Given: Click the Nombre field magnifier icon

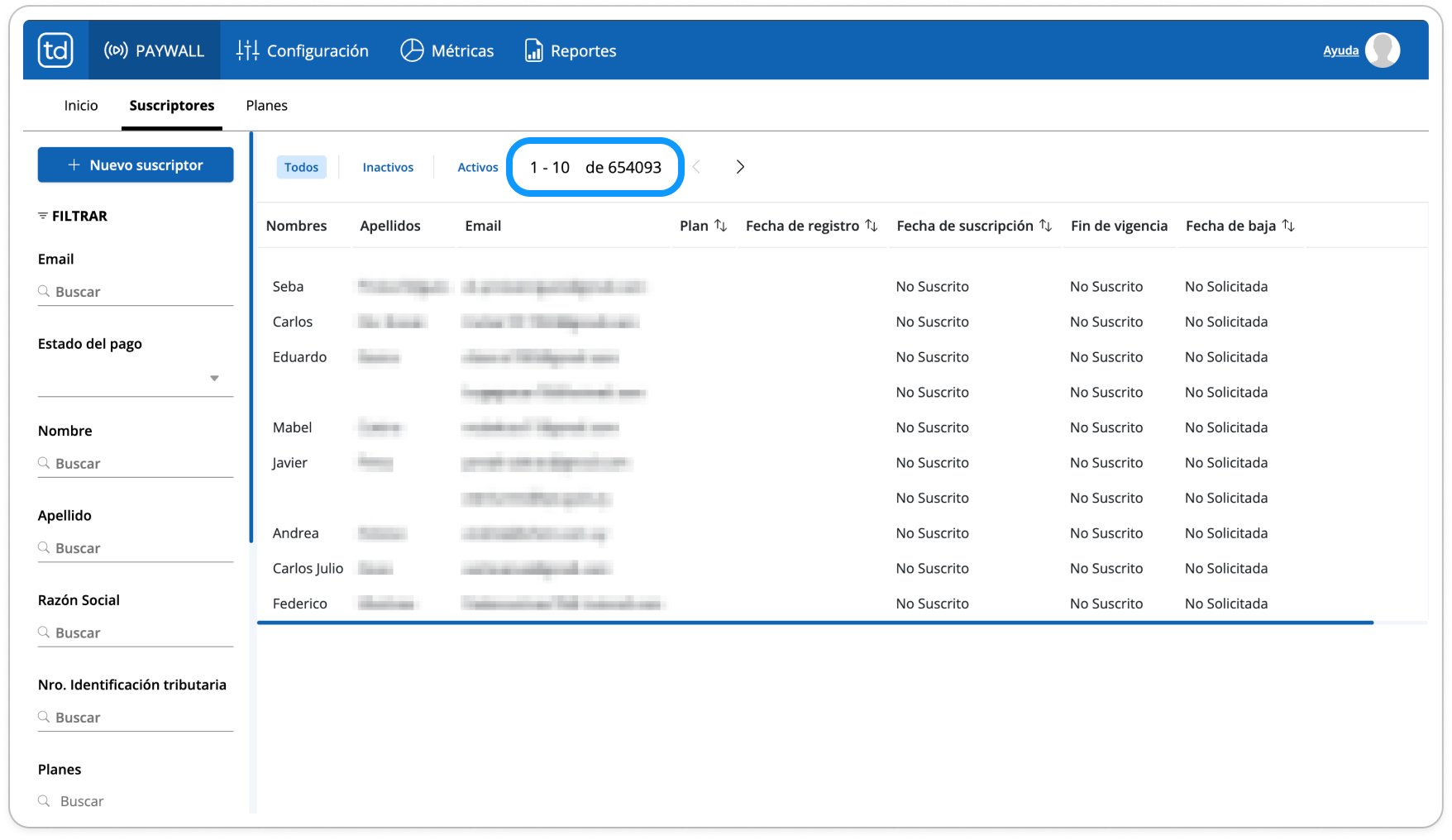Looking at the screenshot, I should tap(44, 463).
